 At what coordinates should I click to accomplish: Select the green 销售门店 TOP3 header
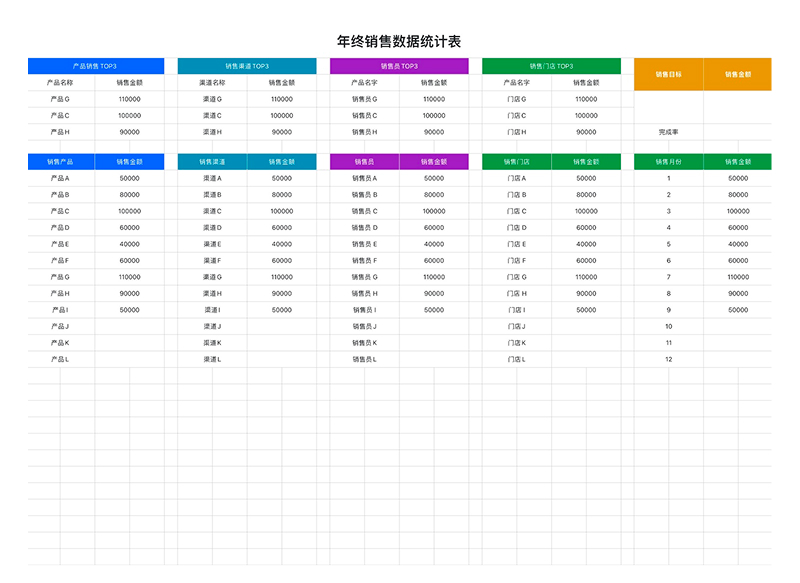pyautogui.click(x=551, y=66)
